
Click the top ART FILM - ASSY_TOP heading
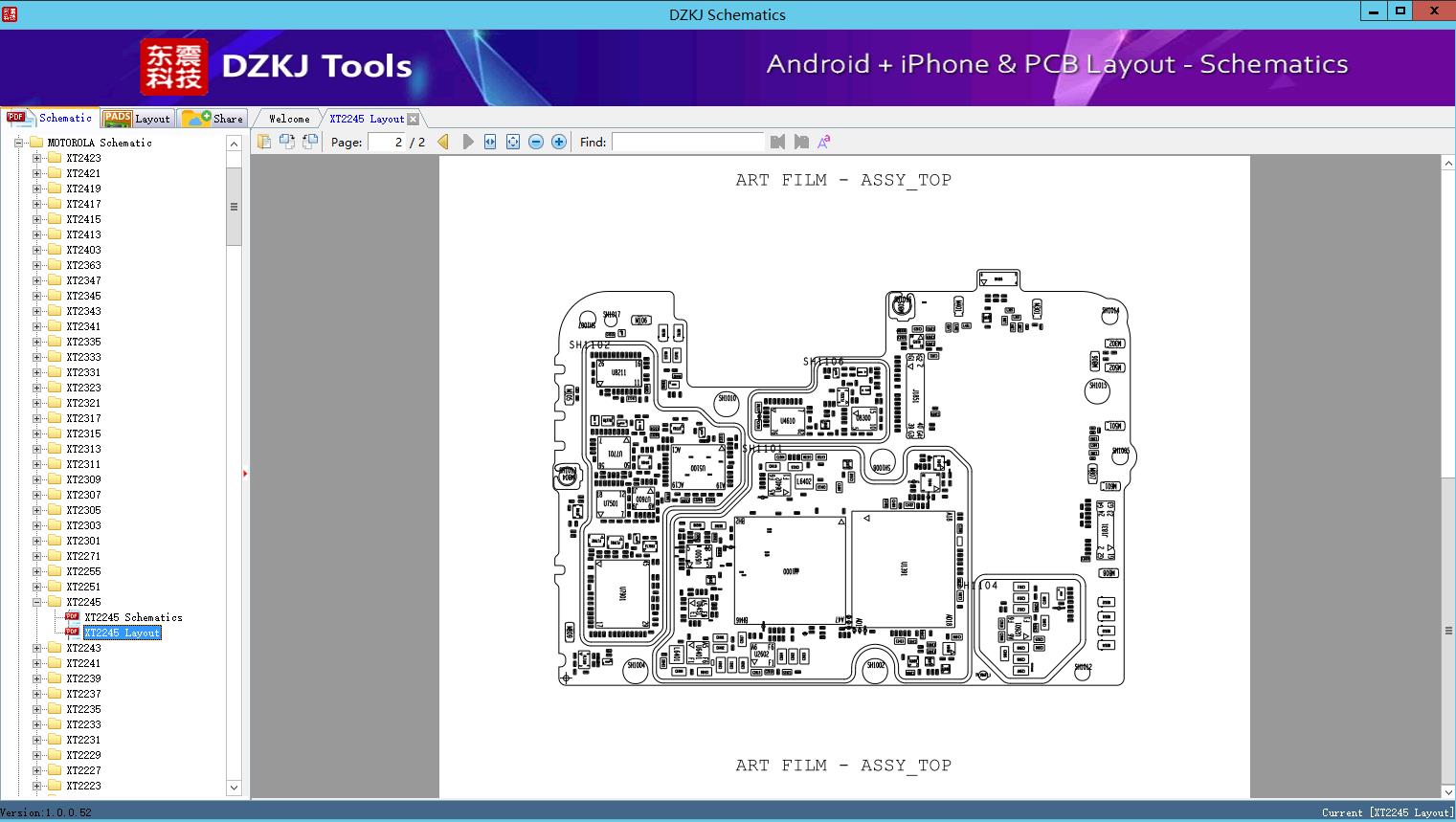point(843,180)
